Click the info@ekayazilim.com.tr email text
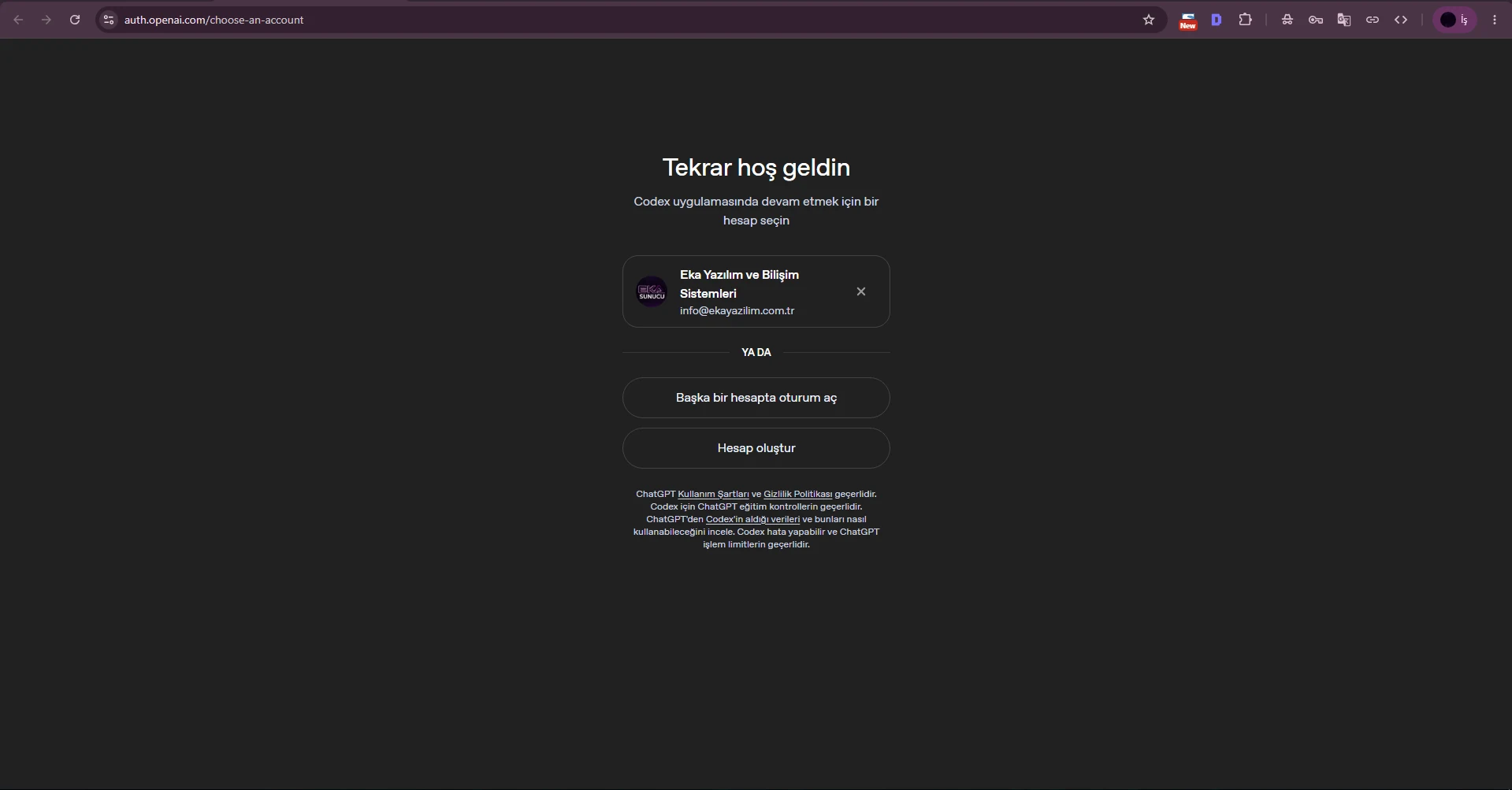 pyautogui.click(x=737, y=311)
